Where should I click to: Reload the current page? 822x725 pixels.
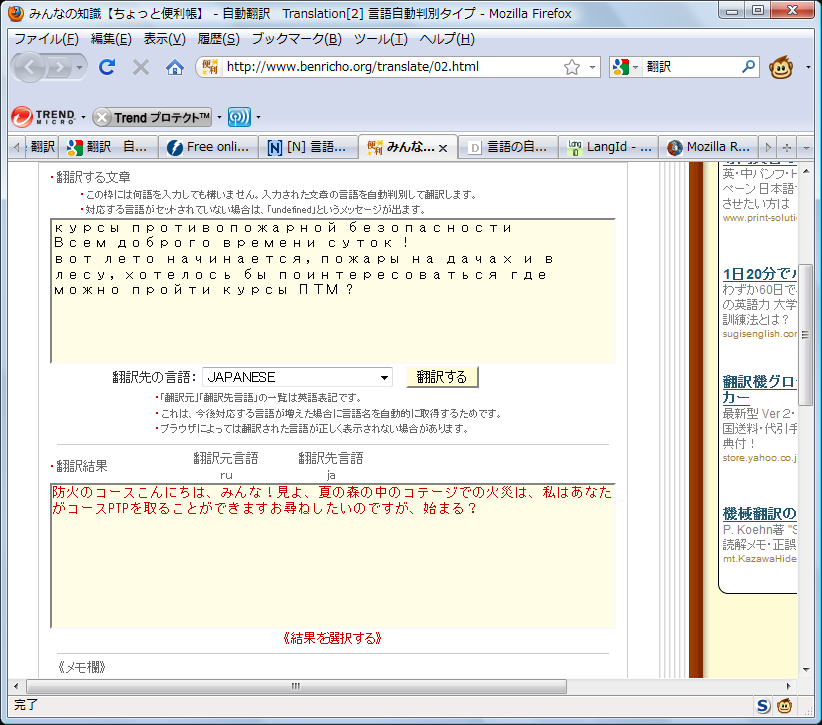[107, 67]
